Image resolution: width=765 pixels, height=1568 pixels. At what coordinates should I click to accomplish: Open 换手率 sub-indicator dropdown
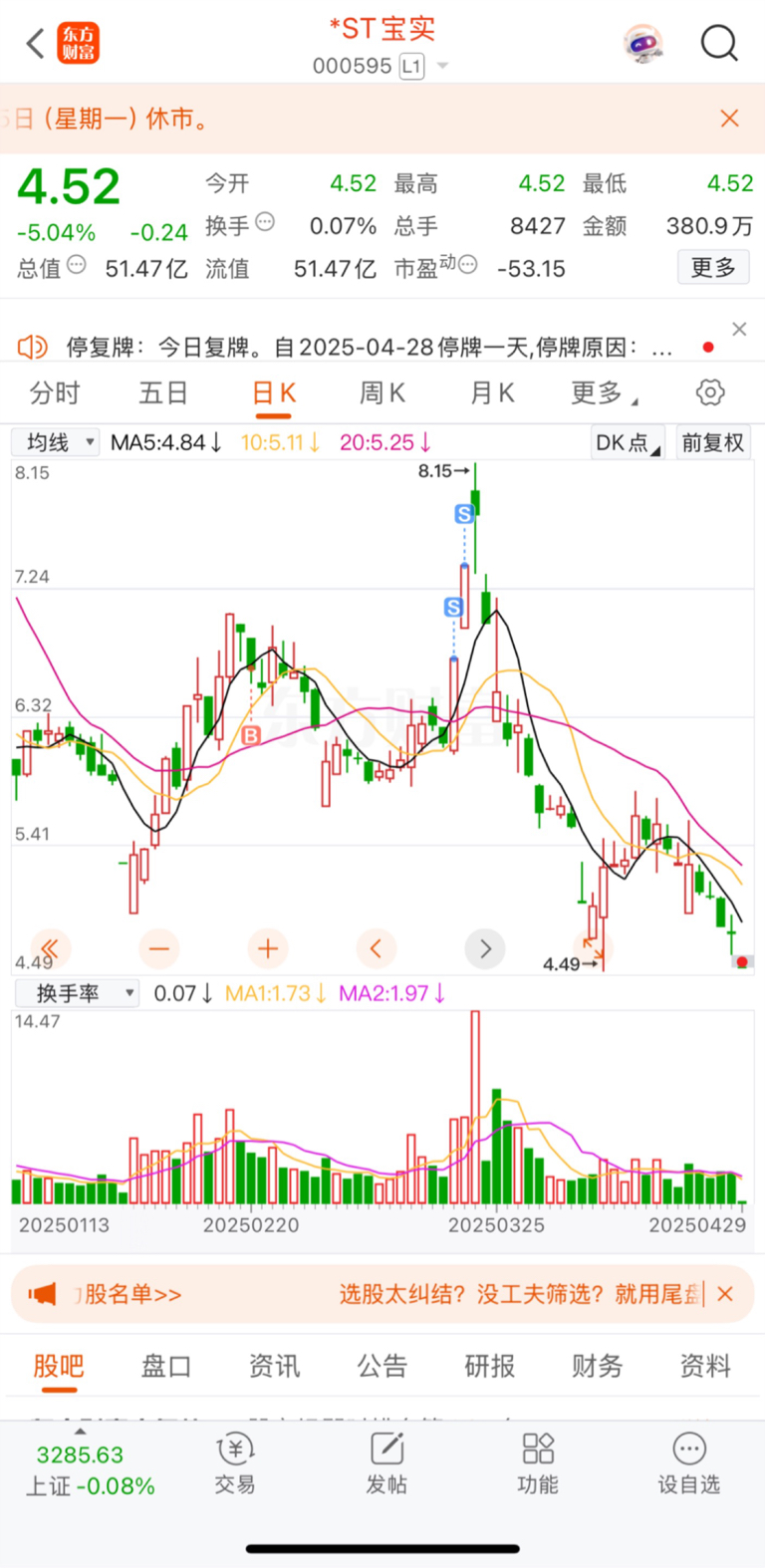(x=76, y=993)
